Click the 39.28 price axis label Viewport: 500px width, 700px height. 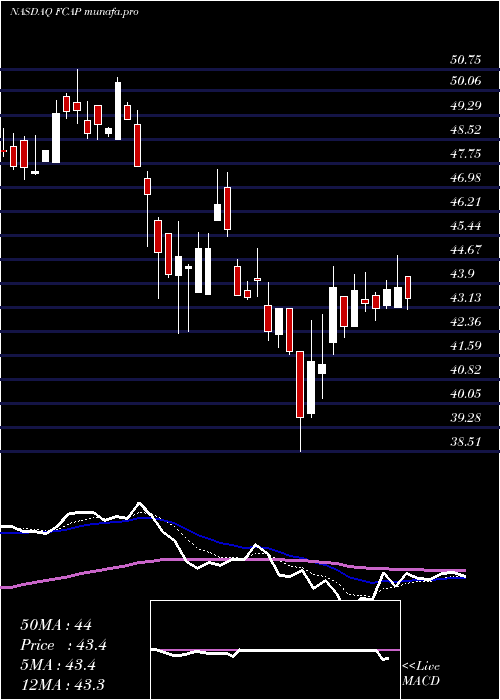465,418
